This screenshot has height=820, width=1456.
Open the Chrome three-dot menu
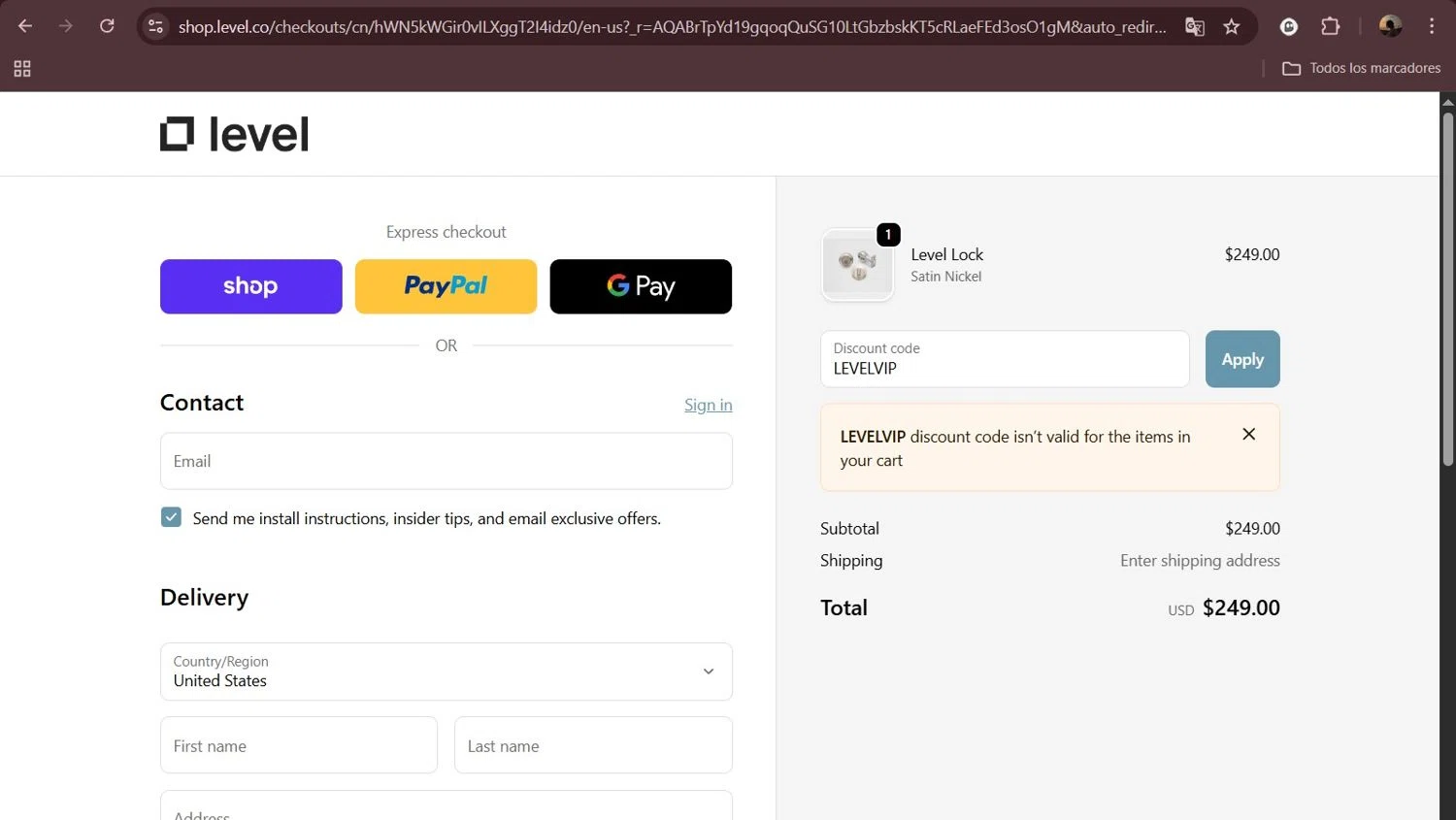click(1432, 26)
